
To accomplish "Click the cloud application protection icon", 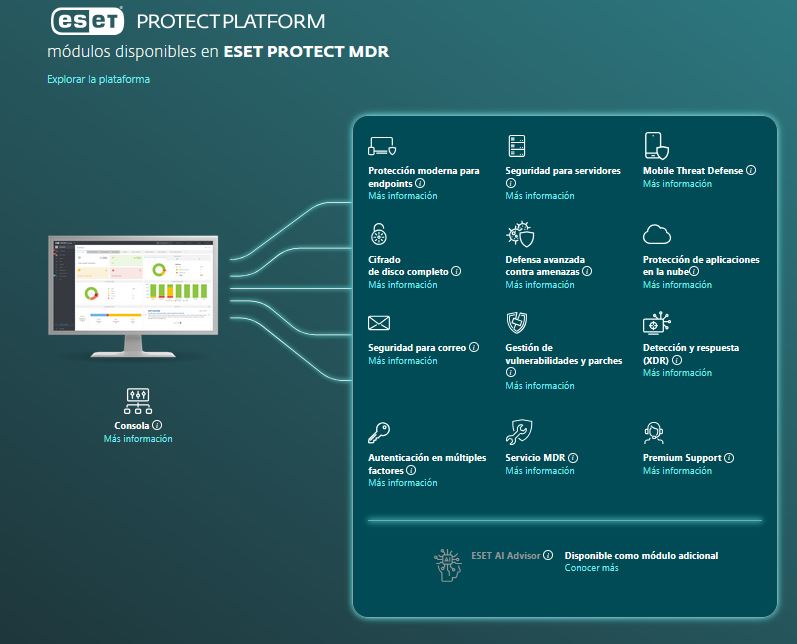I will (x=656, y=234).
